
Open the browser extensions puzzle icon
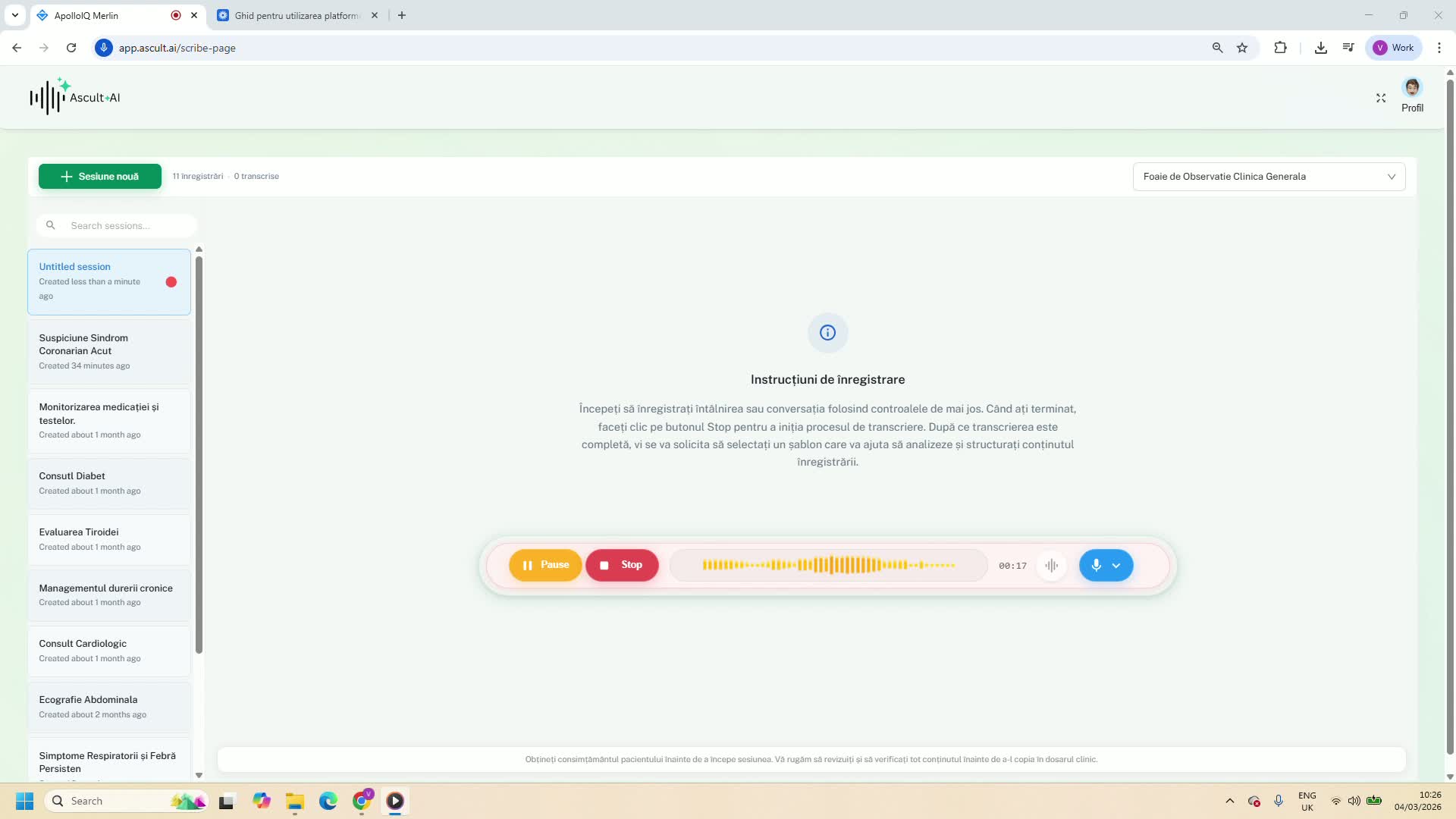tap(1280, 48)
